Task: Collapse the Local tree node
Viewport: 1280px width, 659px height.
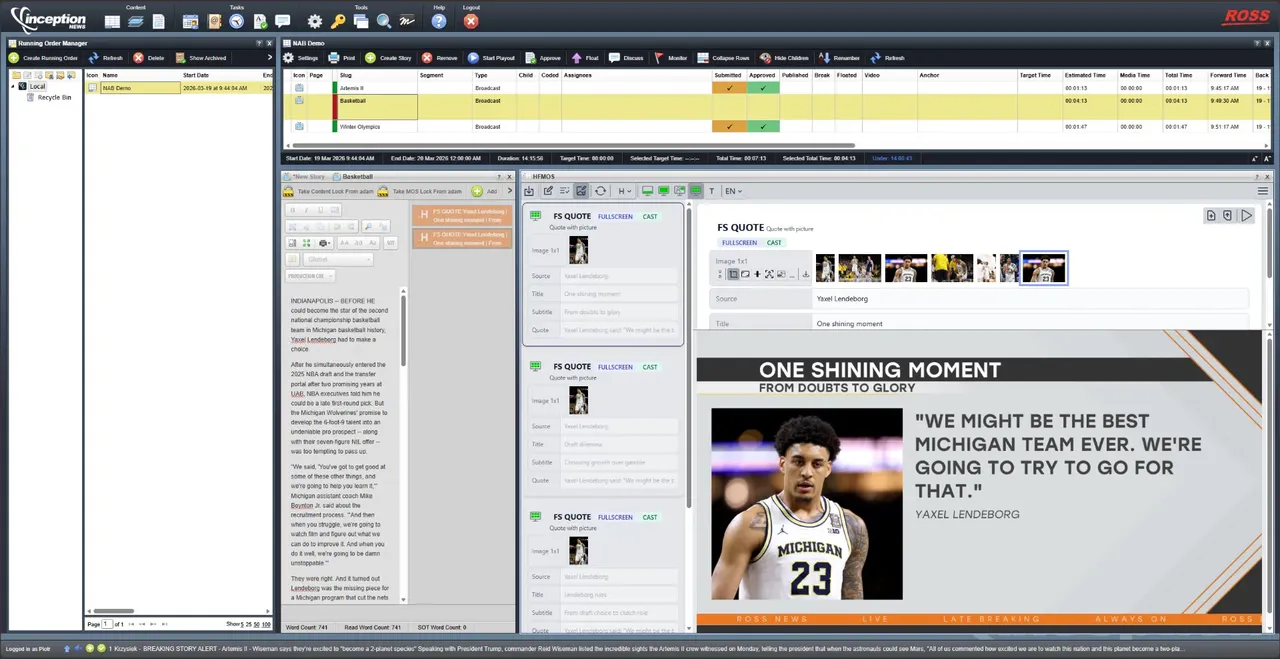Action: point(14,87)
